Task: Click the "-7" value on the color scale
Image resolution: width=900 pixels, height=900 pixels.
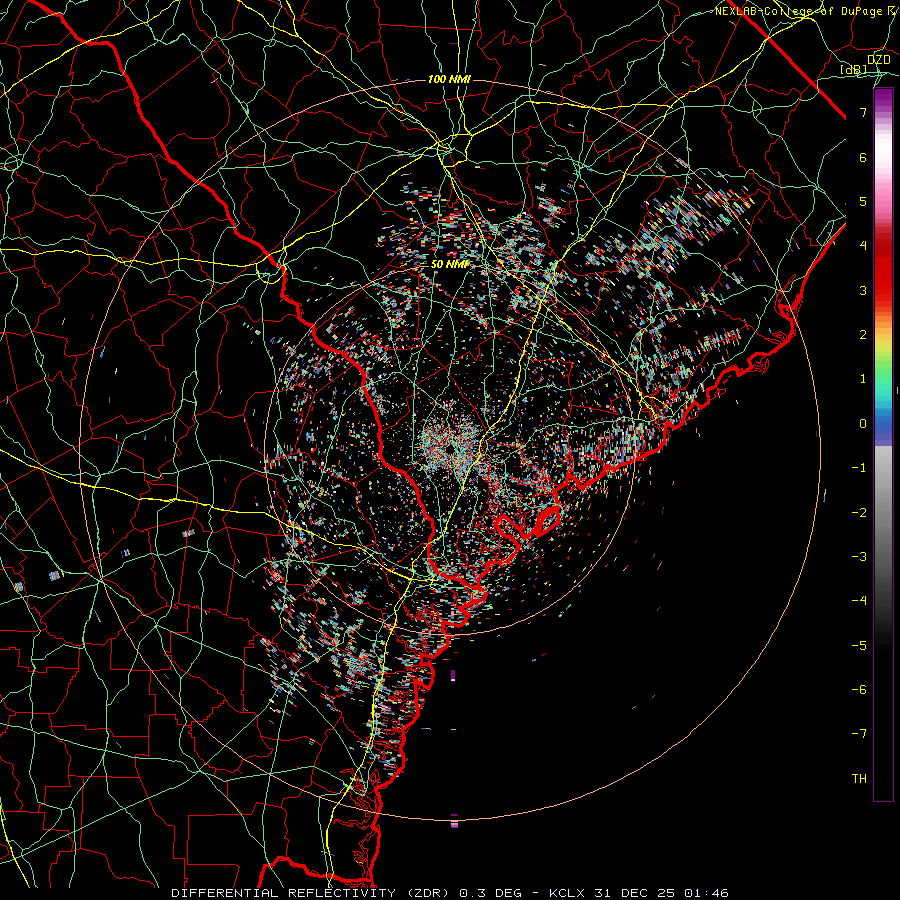Action: (859, 734)
